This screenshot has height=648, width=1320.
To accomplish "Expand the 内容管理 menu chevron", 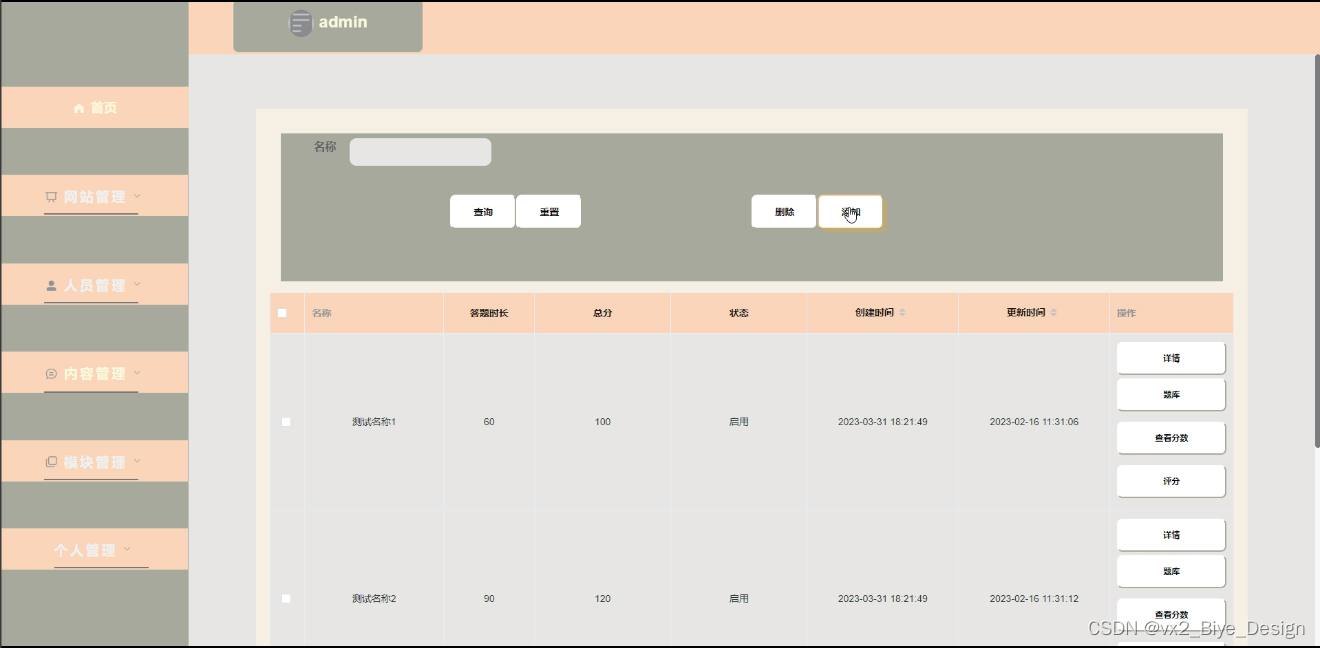I will click(x=137, y=373).
